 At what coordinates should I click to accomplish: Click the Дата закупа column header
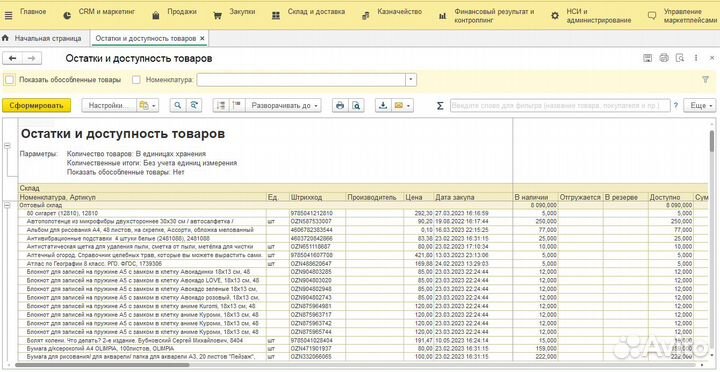[473, 197]
